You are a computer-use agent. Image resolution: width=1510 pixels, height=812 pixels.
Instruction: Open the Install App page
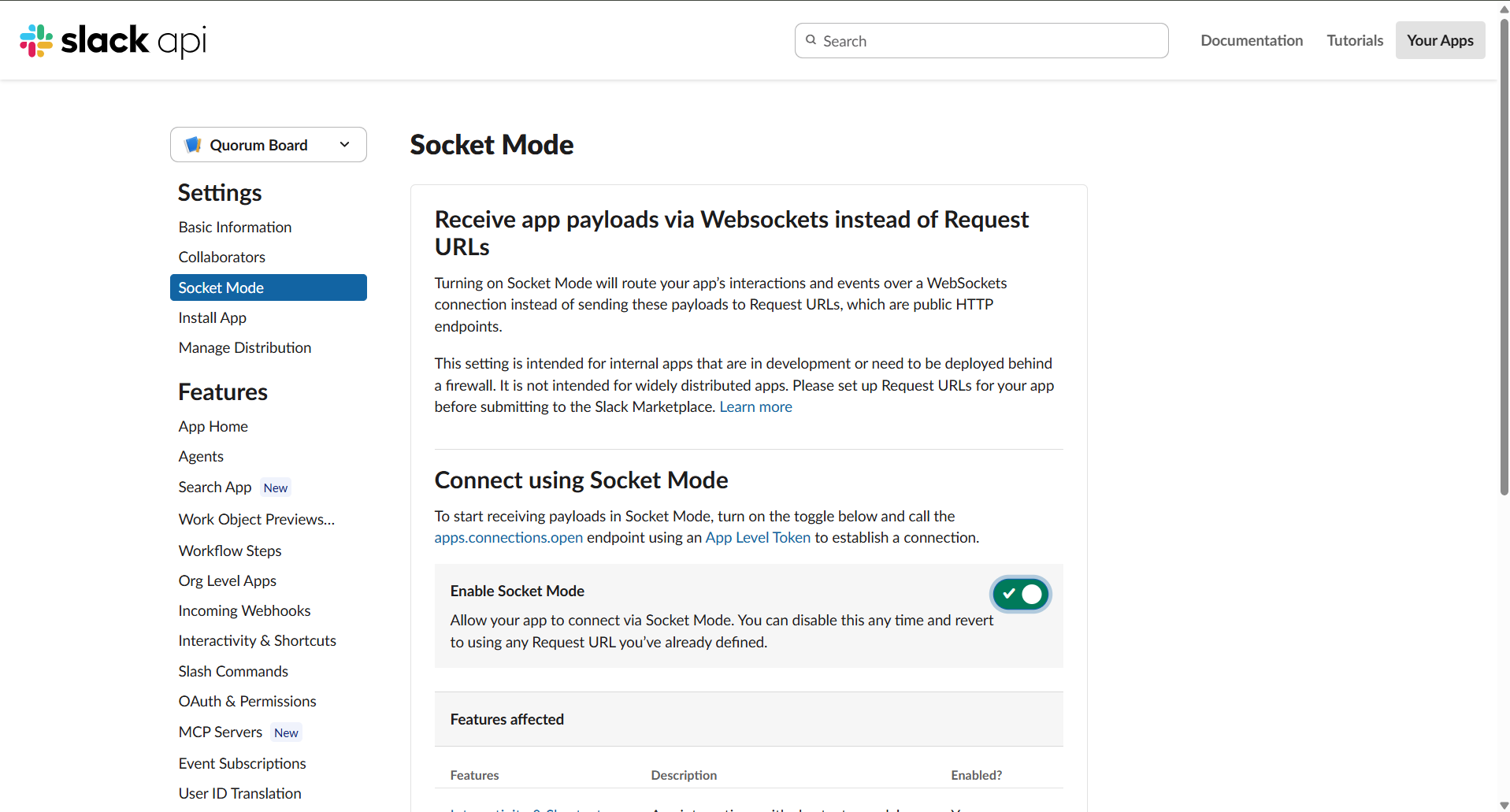pos(213,317)
